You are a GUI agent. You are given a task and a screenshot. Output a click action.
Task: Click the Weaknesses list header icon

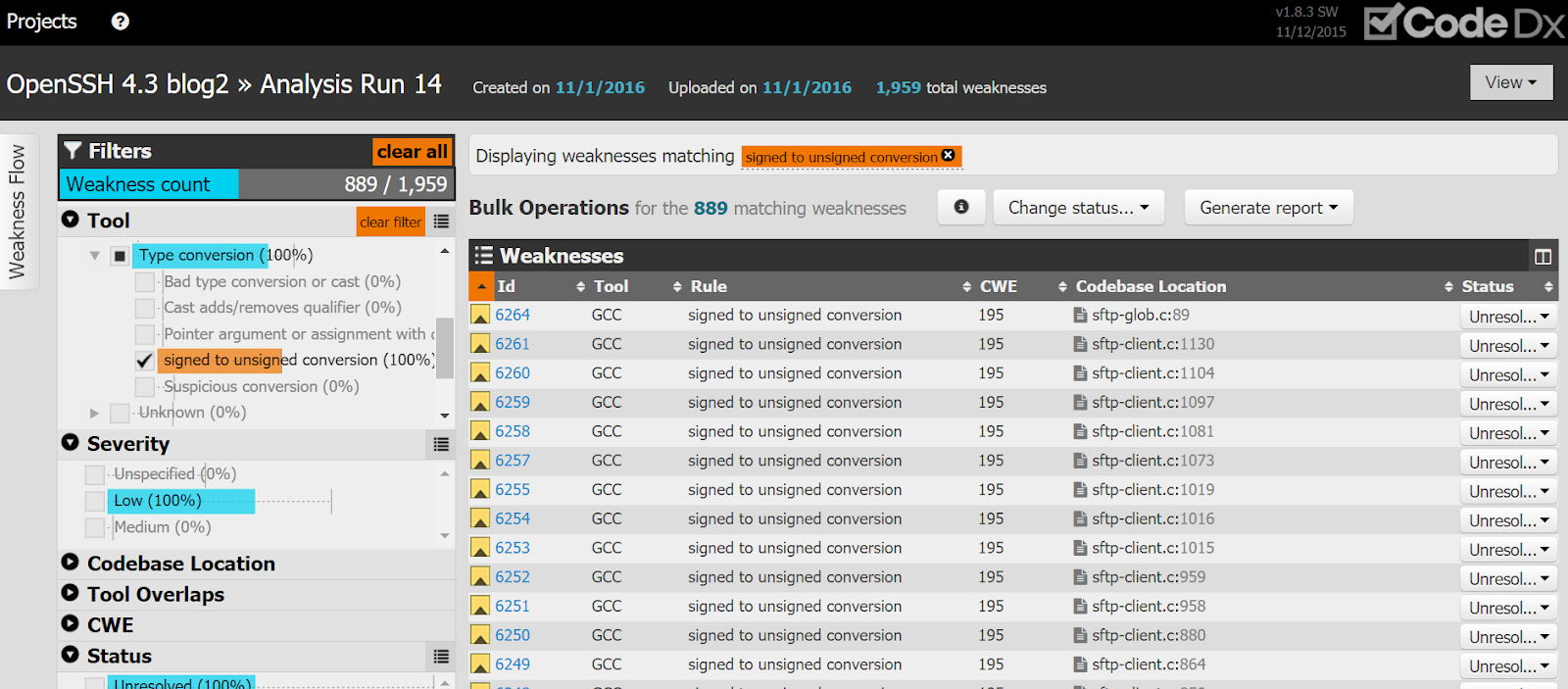click(483, 256)
